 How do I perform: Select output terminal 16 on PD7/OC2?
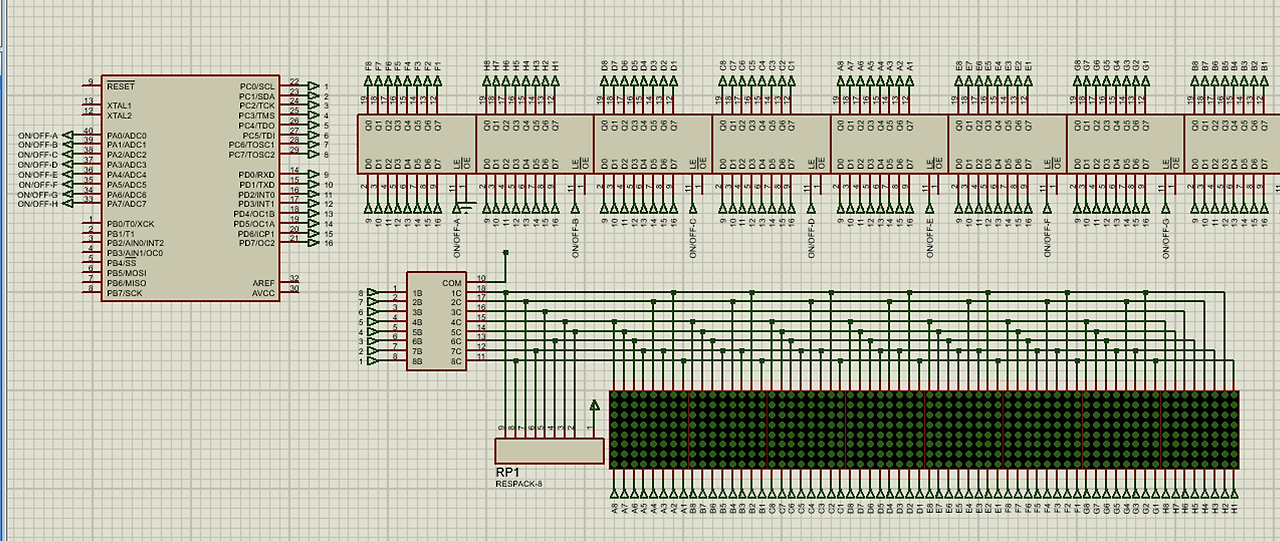314,243
